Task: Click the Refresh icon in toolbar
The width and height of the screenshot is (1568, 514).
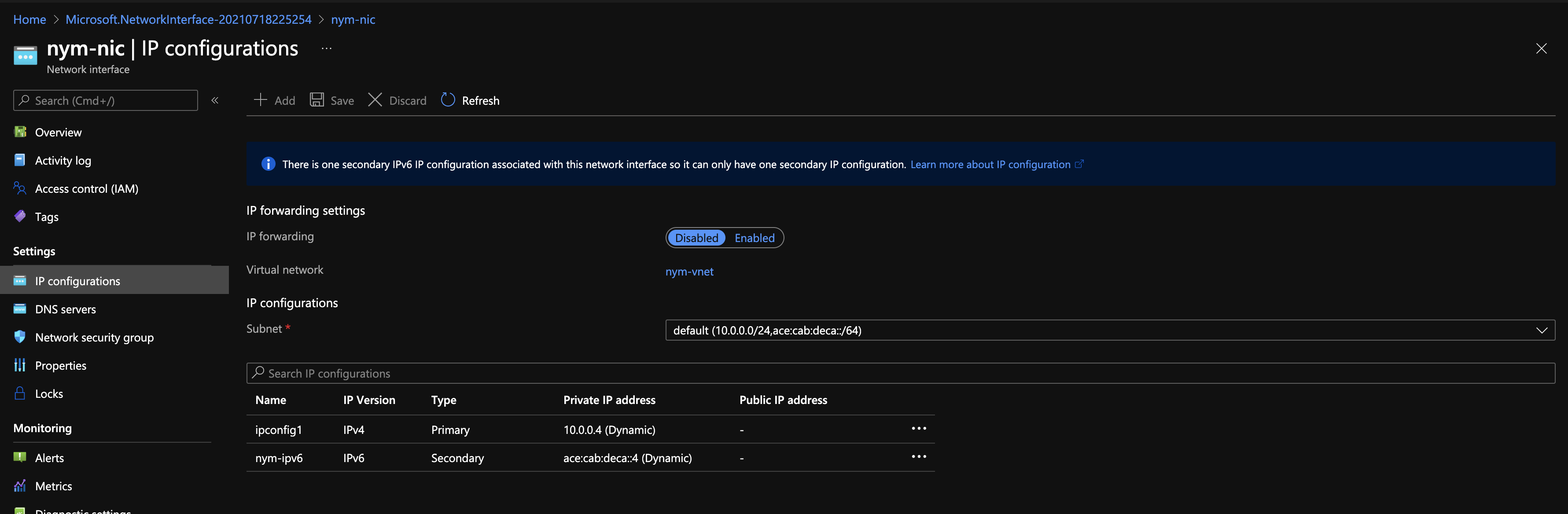Action: tap(448, 100)
